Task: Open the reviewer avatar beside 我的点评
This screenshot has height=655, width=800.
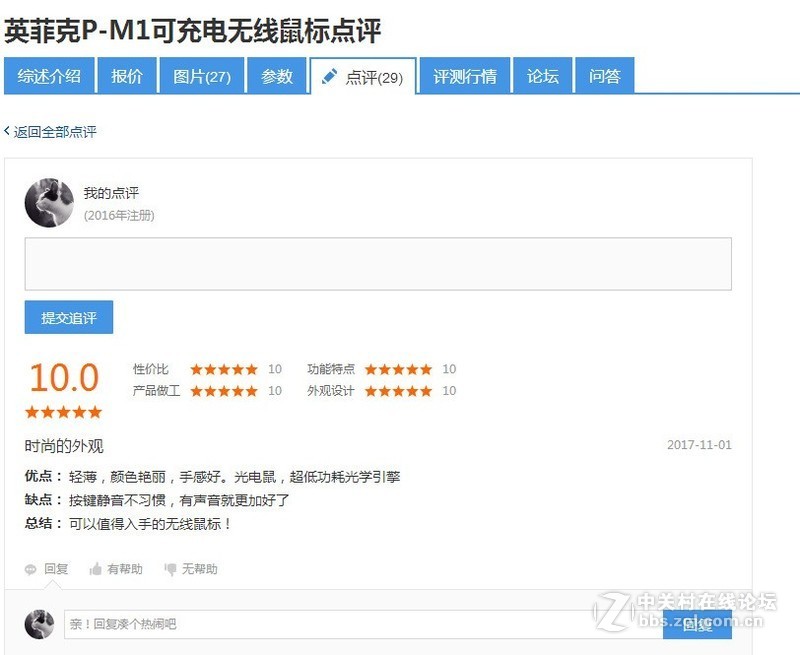Action: click(49, 203)
